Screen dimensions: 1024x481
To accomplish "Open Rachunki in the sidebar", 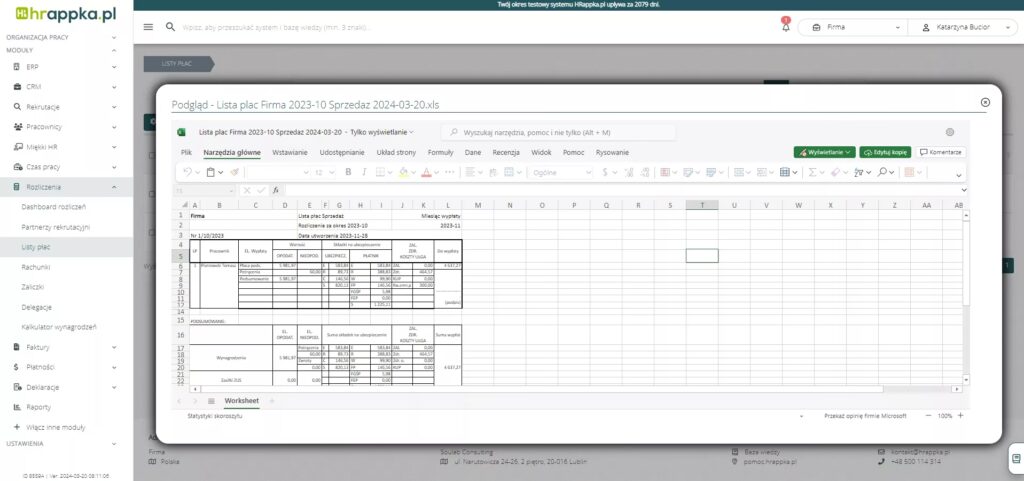I will [36, 267].
